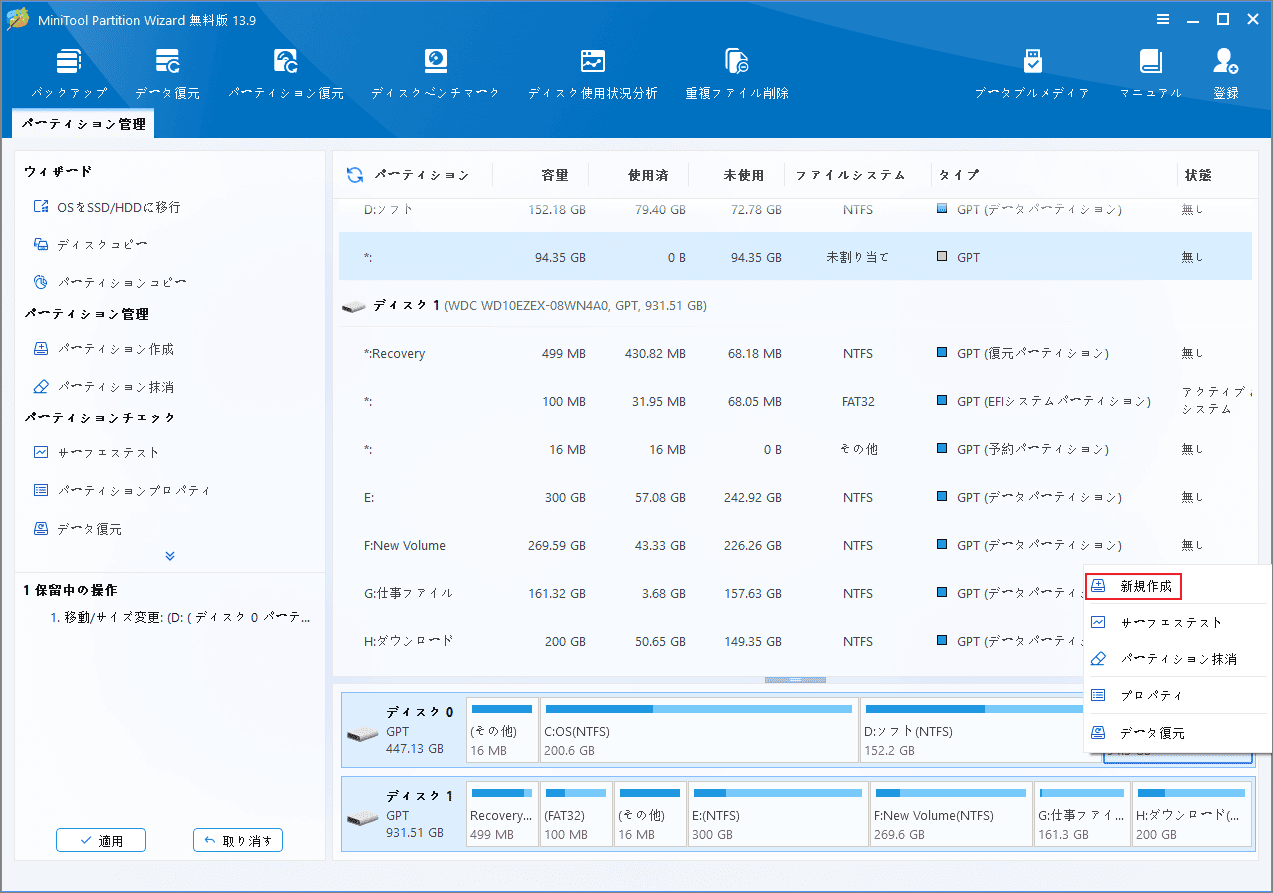The height and width of the screenshot is (893, 1273).
Task: Select Disk 1 (その他) 16 MB block
Action: (x=650, y=814)
